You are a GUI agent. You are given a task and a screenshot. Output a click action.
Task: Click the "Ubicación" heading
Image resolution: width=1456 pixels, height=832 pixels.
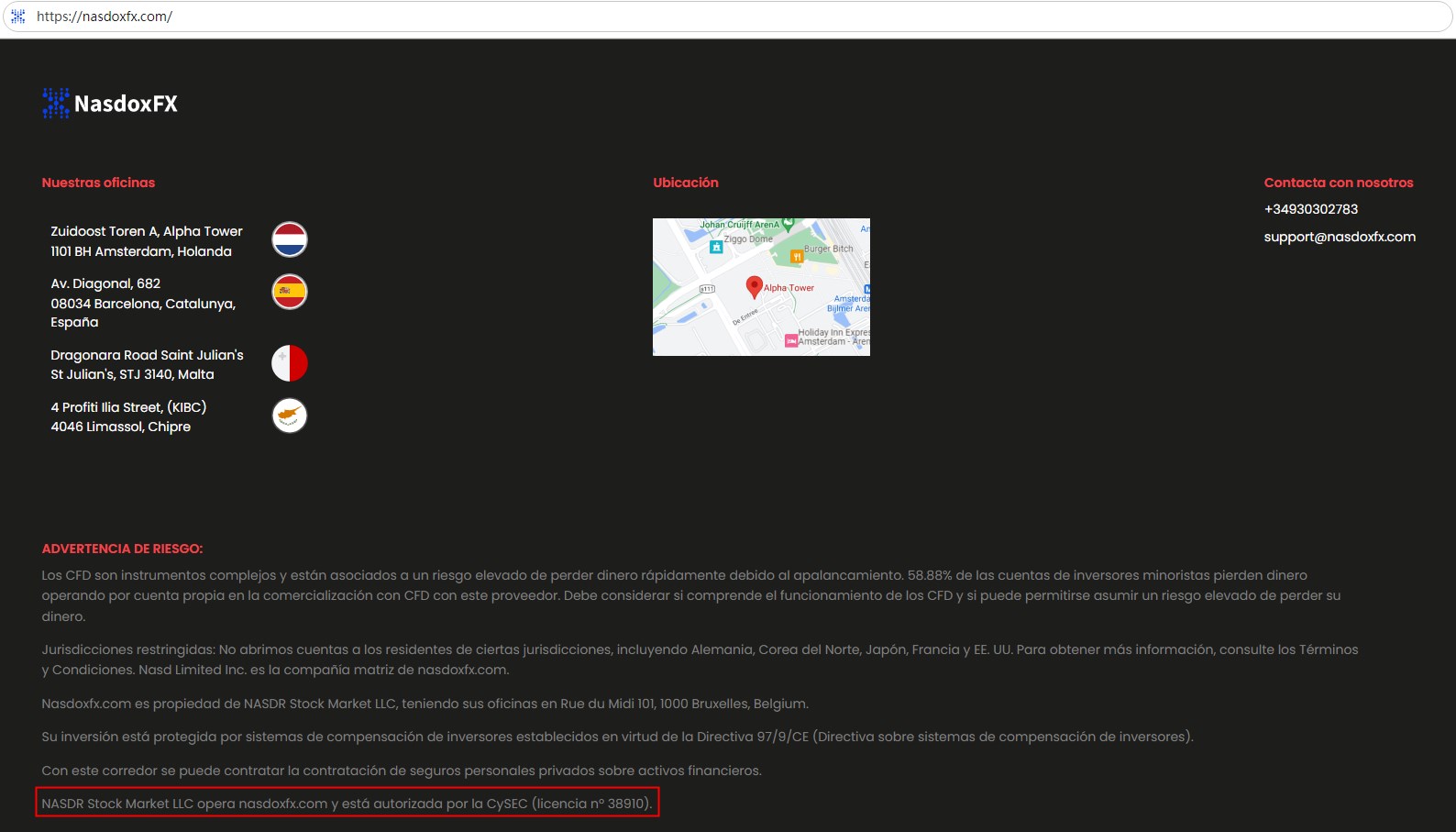point(686,183)
